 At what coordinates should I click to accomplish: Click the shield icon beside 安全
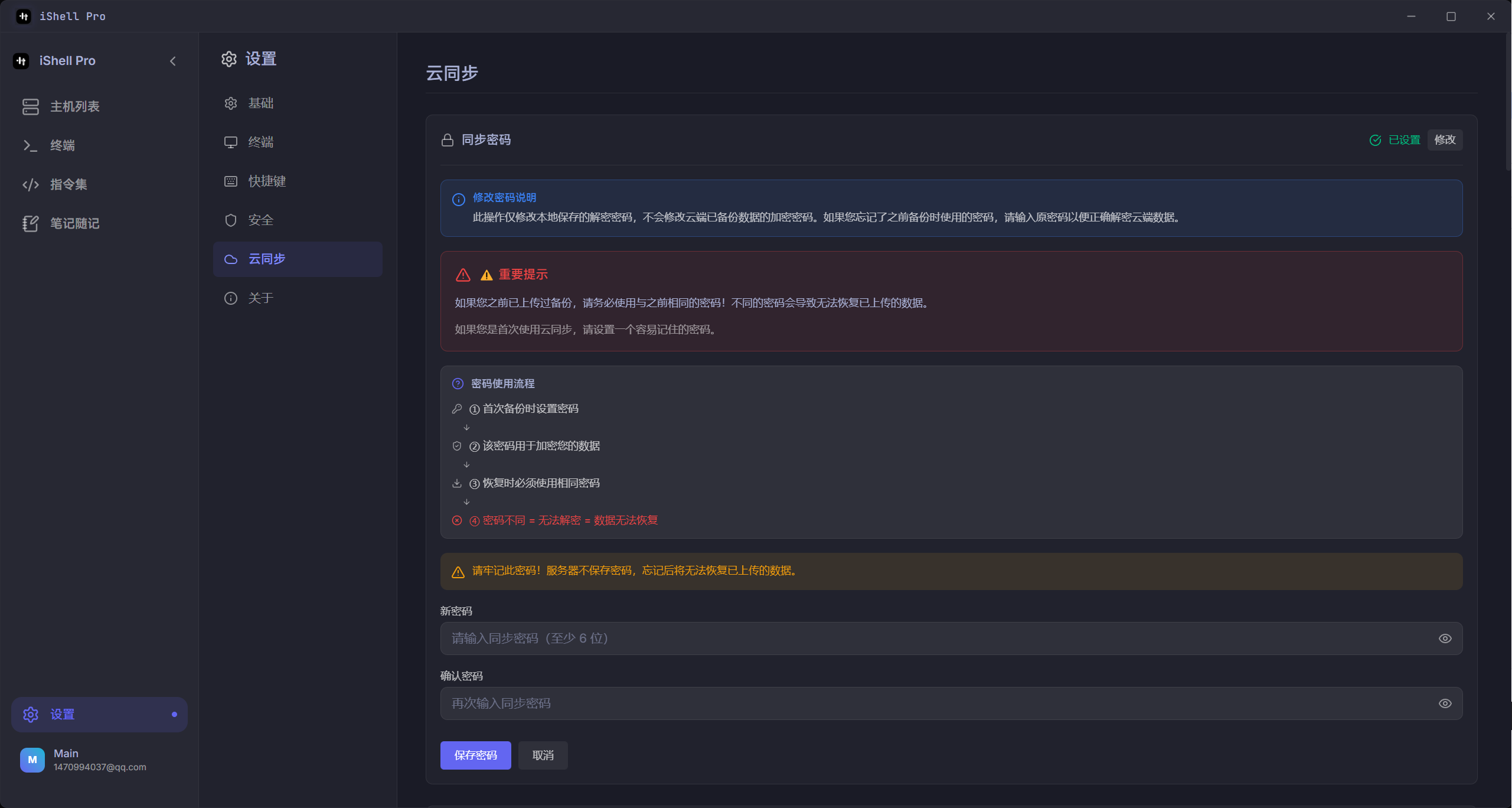tap(231, 220)
